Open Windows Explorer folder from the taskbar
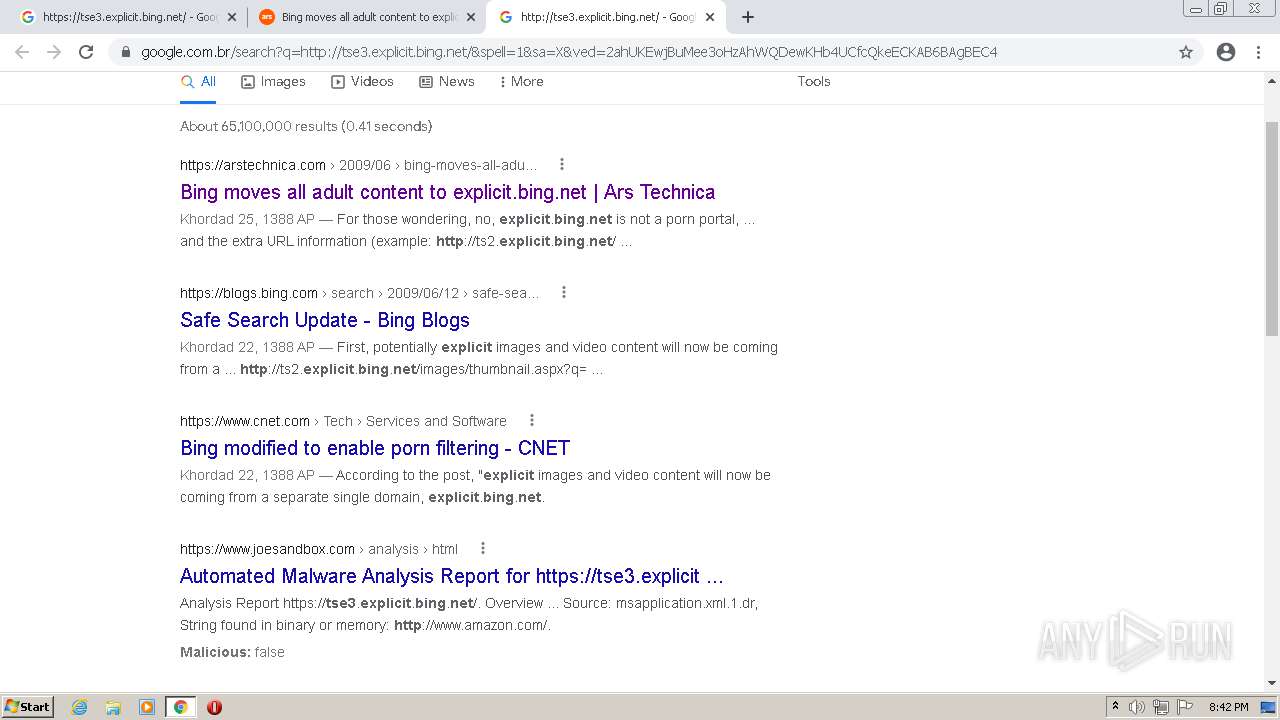 (113, 707)
